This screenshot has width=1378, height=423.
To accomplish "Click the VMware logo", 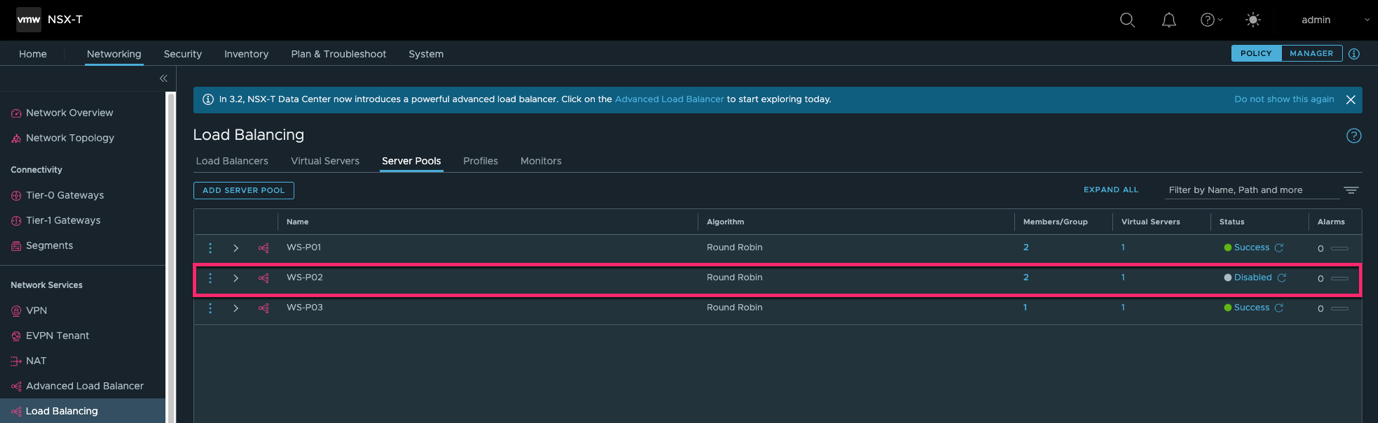I will click(28, 19).
